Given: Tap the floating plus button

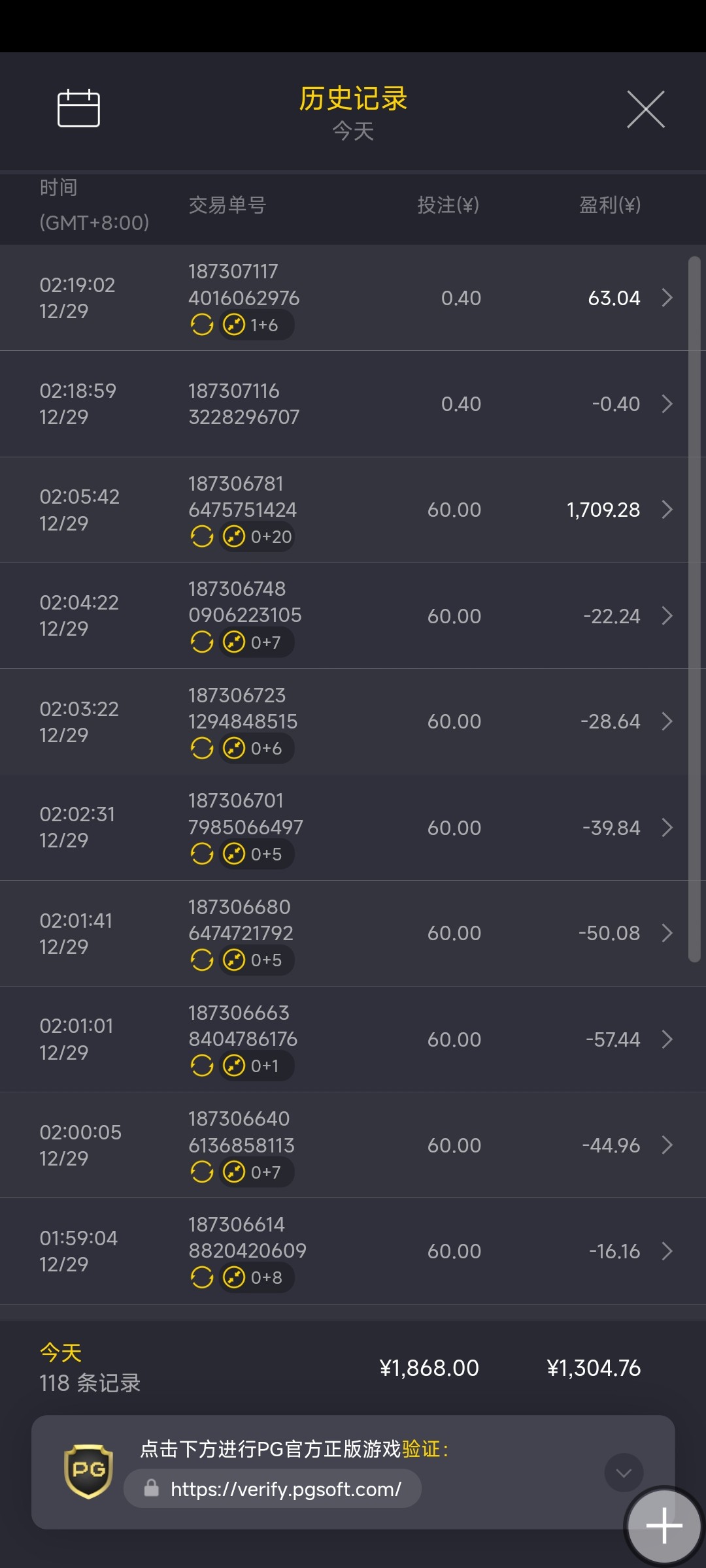Looking at the screenshot, I should pyautogui.click(x=664, y=1526).
